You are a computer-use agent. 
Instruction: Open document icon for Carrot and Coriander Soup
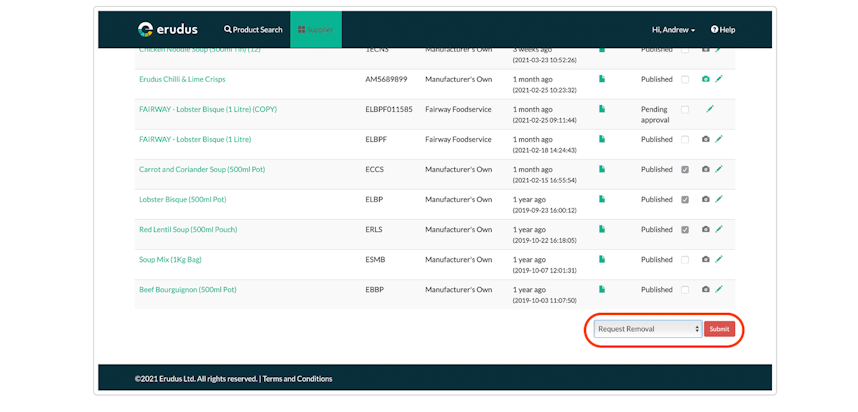602,169
